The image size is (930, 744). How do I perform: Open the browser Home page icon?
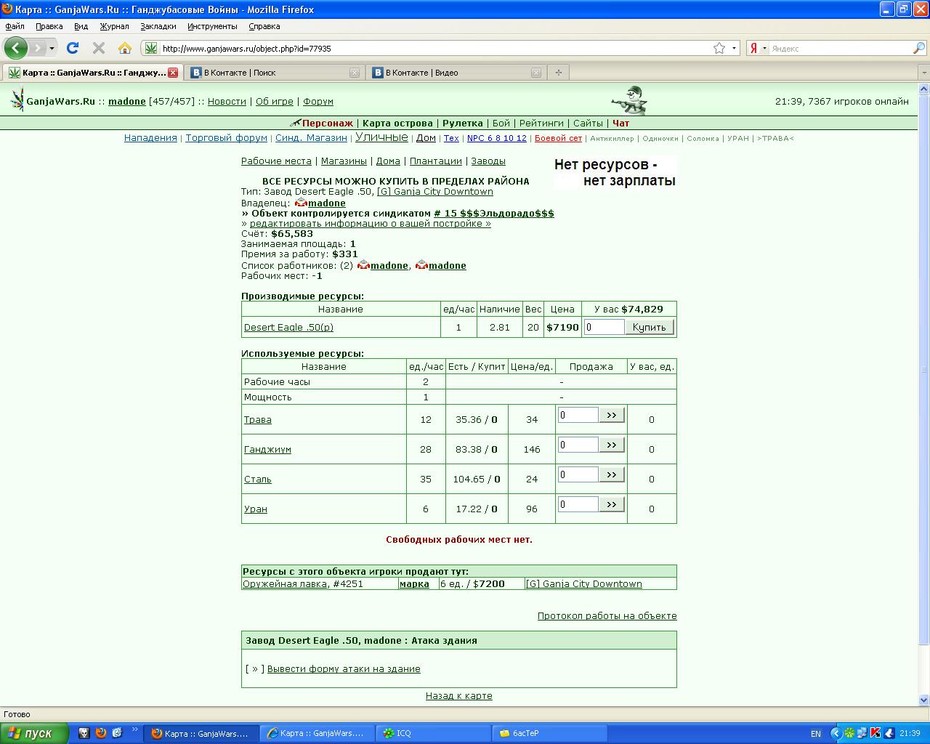tap(125, 48)
